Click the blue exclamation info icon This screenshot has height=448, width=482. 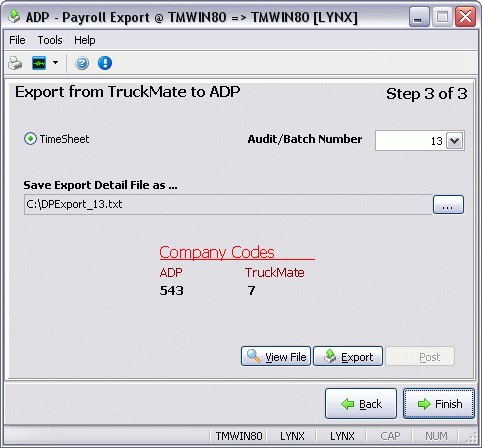105,63
